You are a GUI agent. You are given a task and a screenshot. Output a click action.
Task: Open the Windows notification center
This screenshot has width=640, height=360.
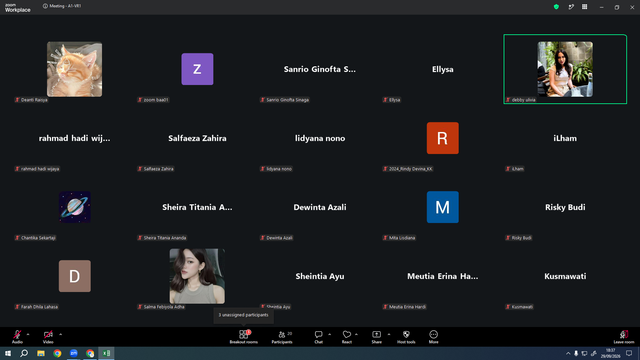tap(629, 353)
